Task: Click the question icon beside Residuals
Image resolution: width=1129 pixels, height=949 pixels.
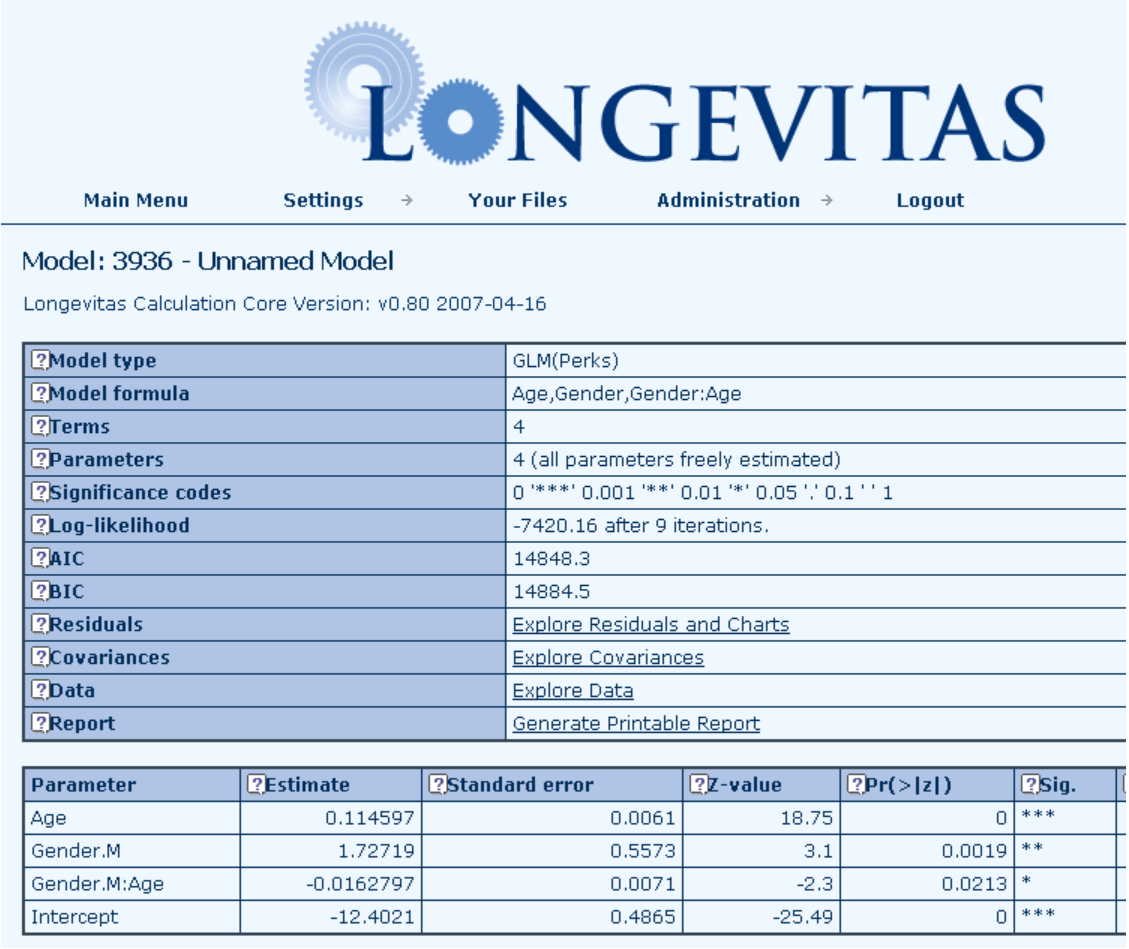Action: [x=40, y=624]
